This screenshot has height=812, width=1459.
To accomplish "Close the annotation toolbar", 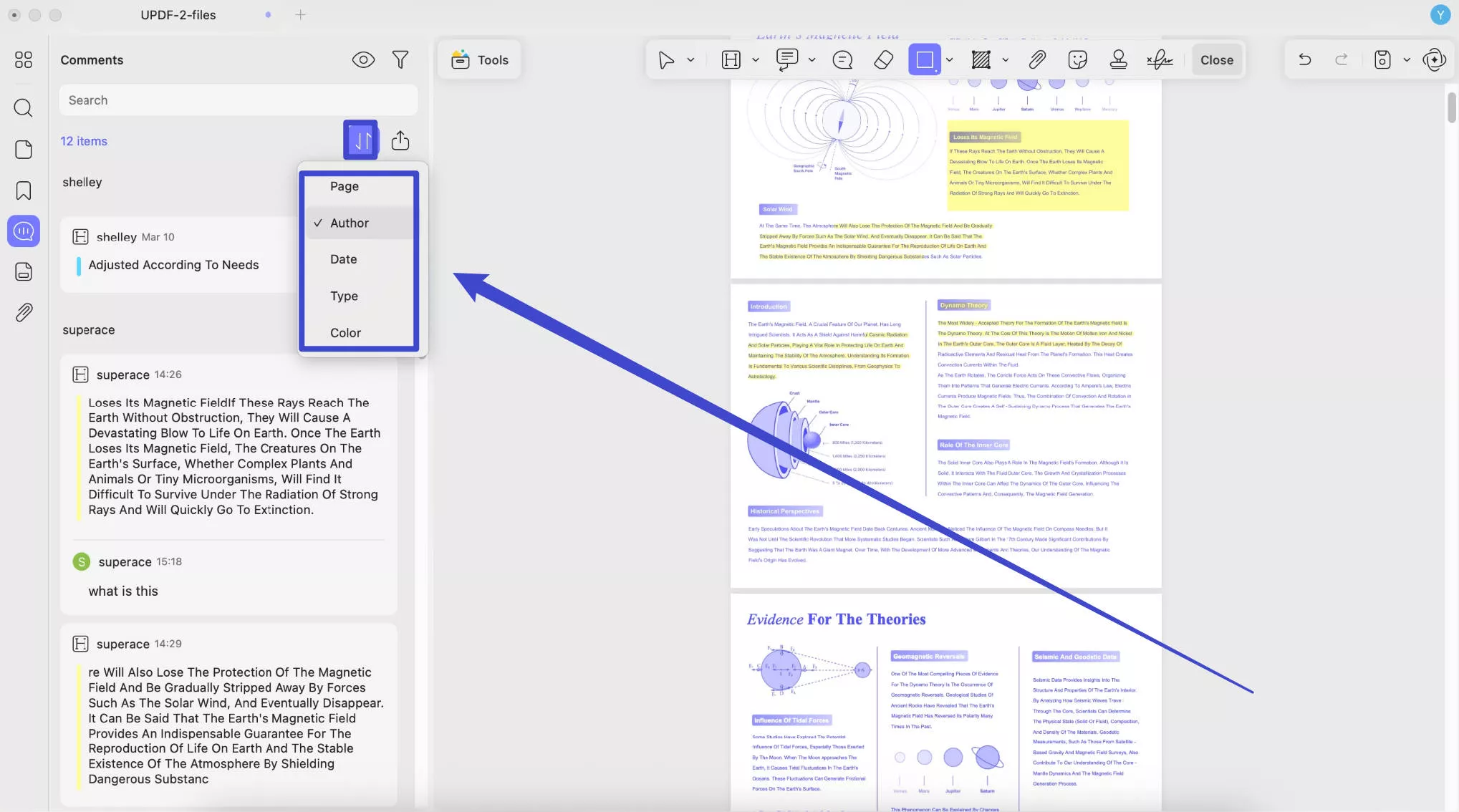I will pyautogui.click(x=1217, y=60).
